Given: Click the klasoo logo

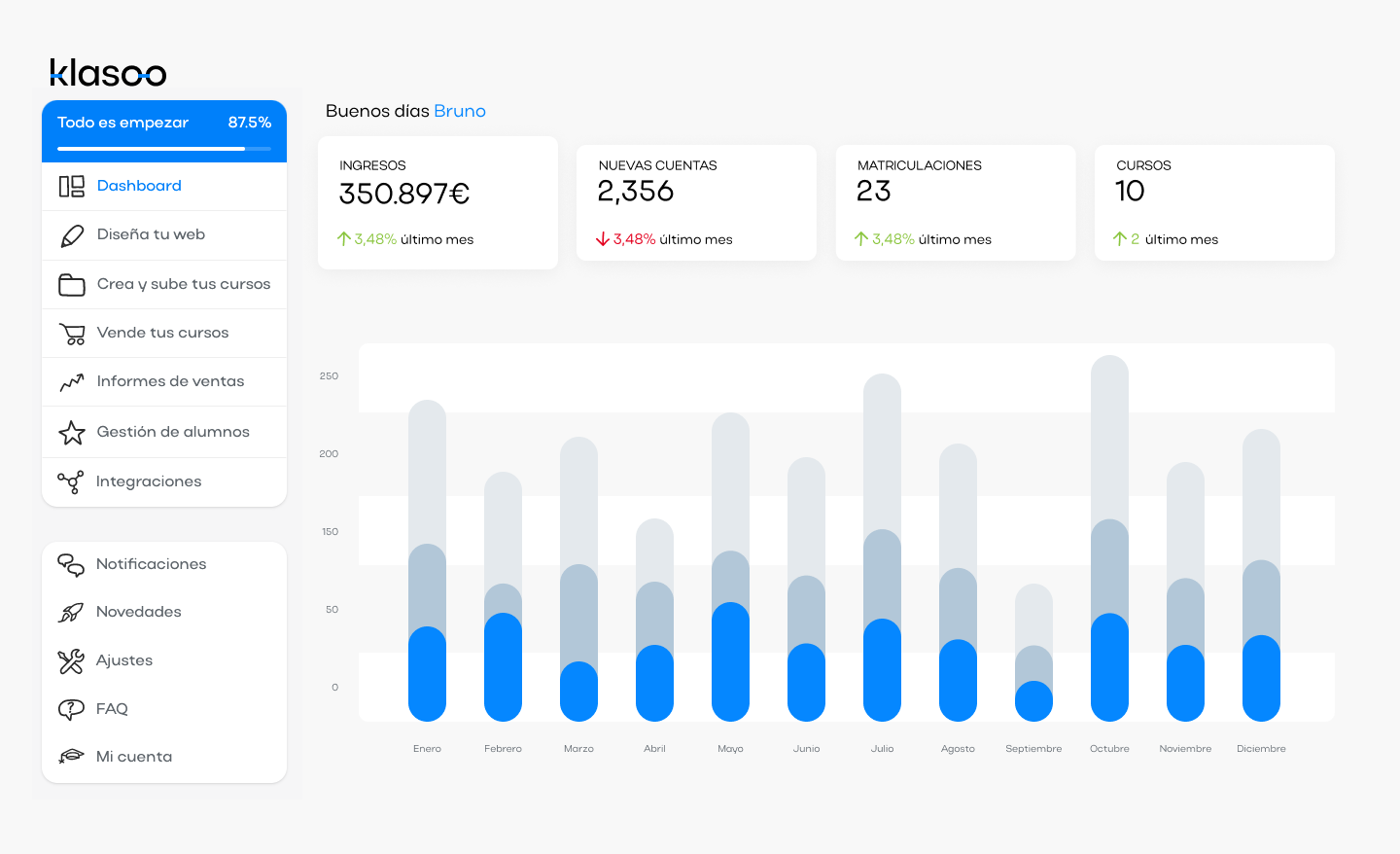Looking at the screenshot, I should click(108, 73).
